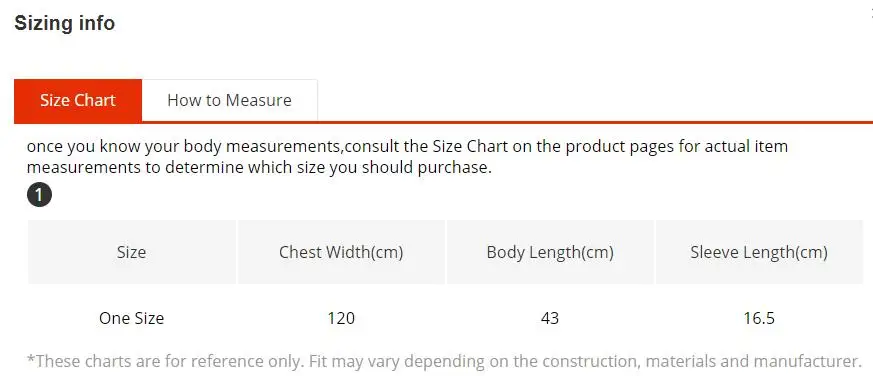The image size is (873, 376).
Task: Click the black numbered 1 badge
Action: [x=39, y=196]
